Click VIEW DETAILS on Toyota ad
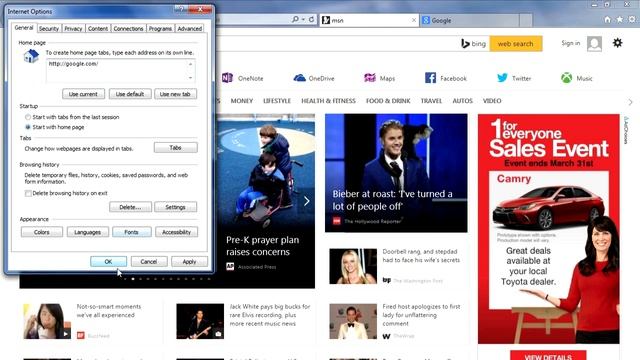Screen dimensions: 640x360 pos(548,356)
